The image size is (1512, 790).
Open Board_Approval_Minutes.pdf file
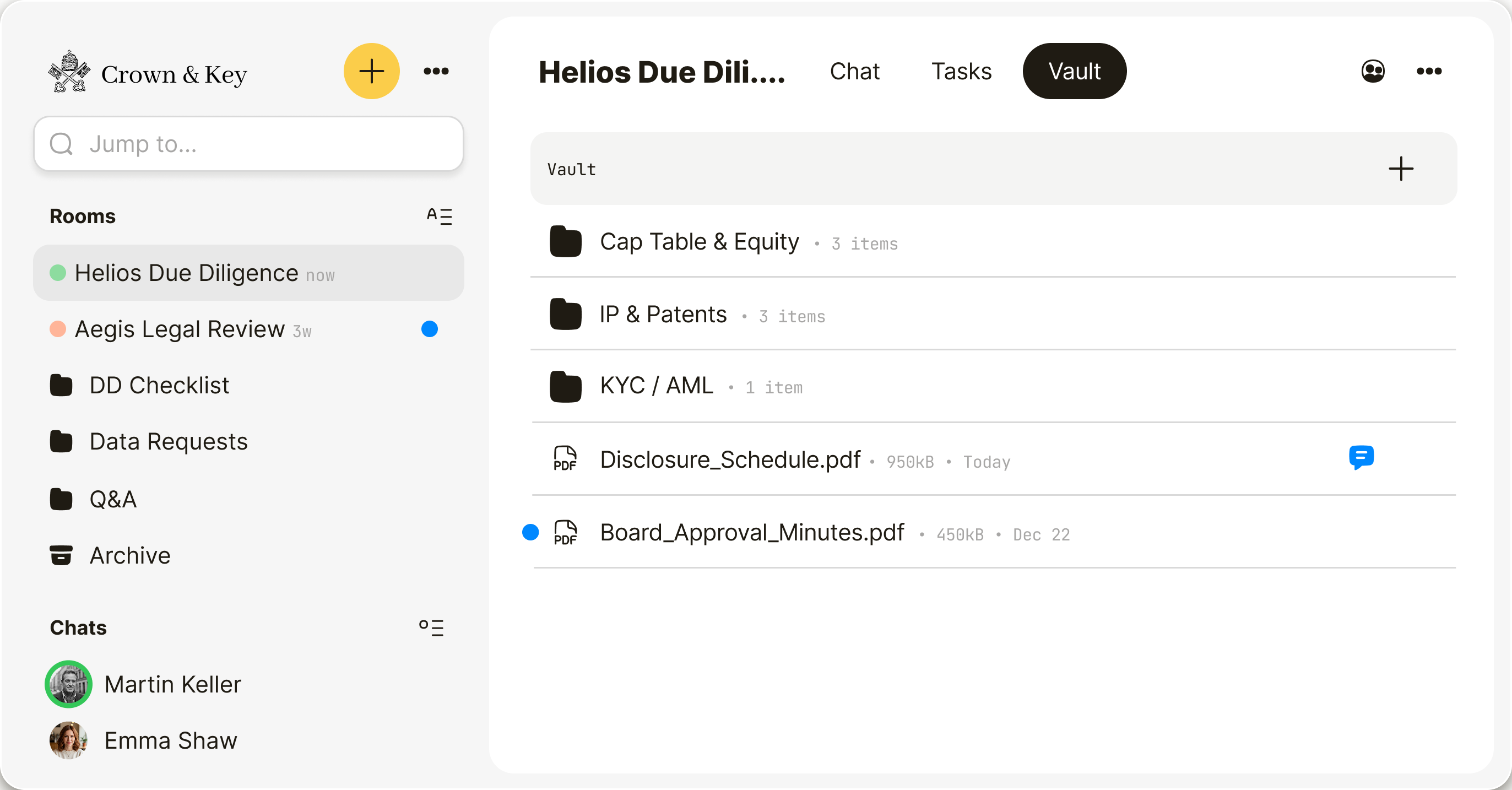[x=751, y=532]
